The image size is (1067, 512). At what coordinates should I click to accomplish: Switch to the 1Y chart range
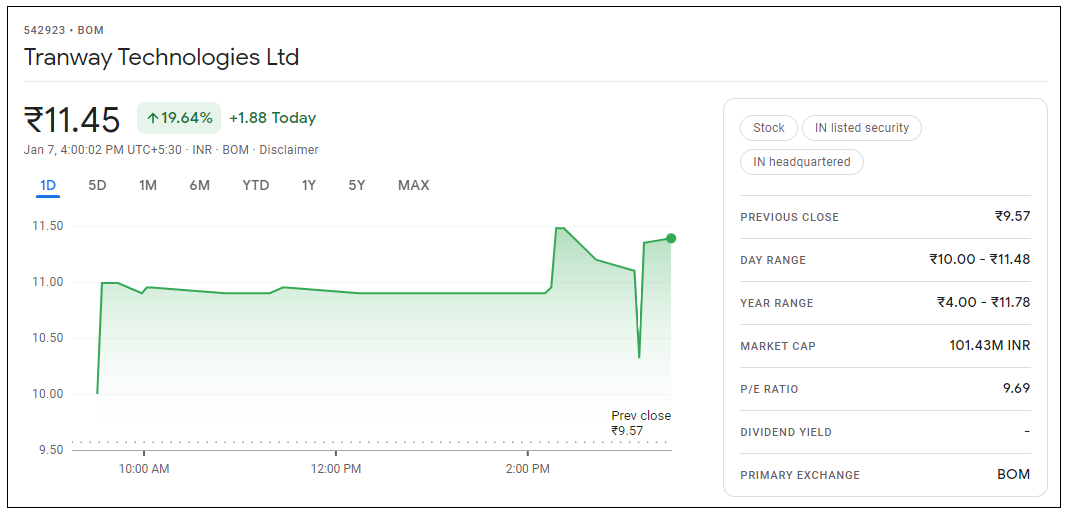pos(309,185)
